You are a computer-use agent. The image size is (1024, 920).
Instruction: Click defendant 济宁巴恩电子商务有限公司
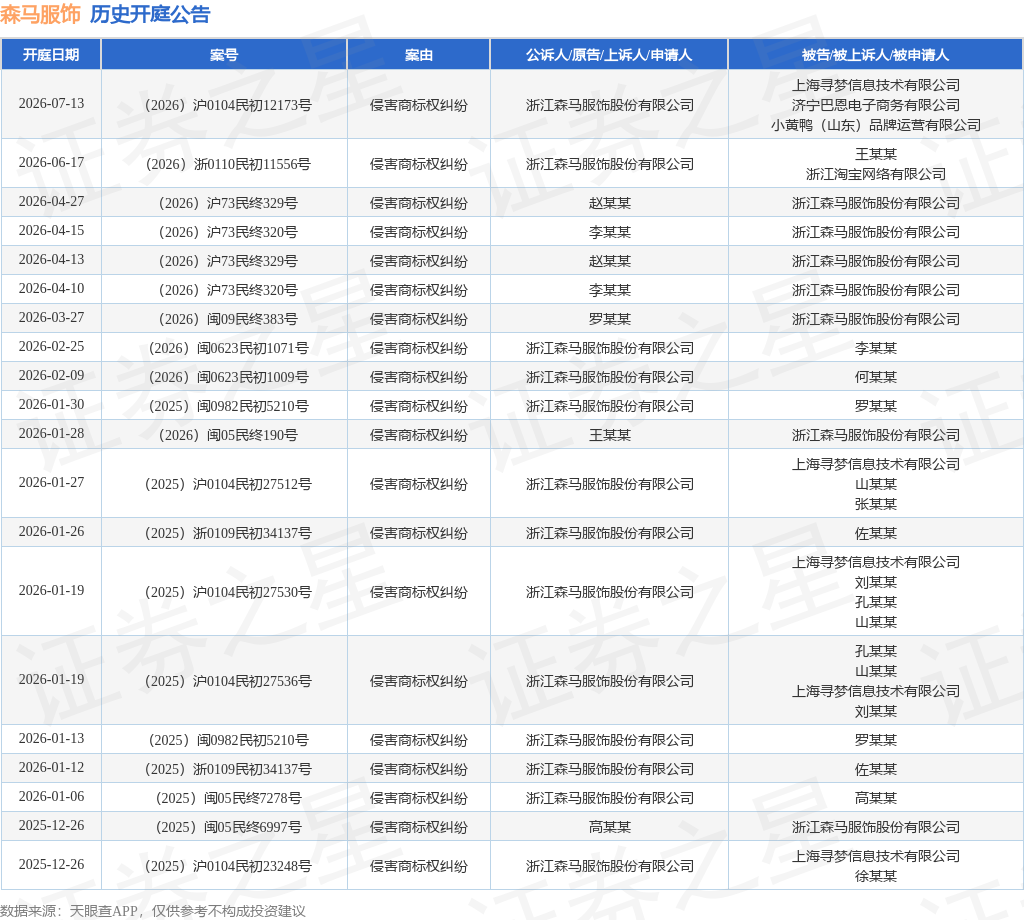point(876,105)
